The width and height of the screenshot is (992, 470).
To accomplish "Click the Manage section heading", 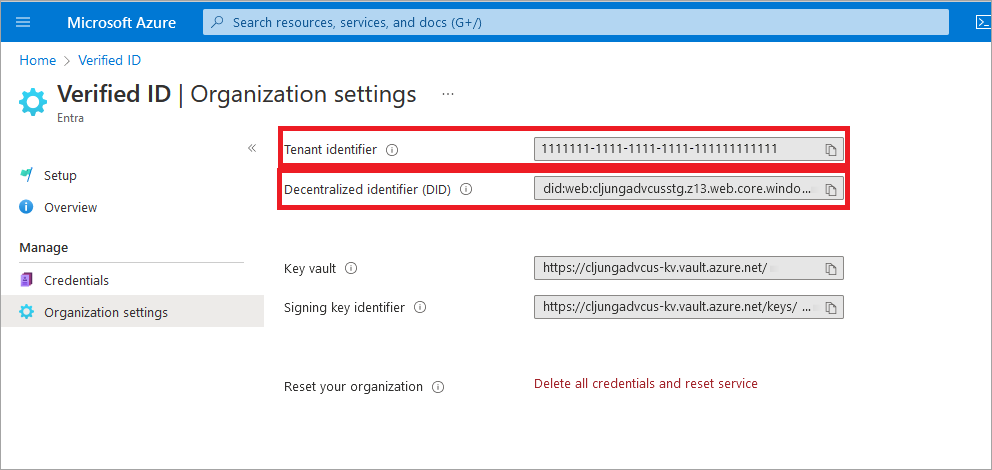I will coord(44,247).
